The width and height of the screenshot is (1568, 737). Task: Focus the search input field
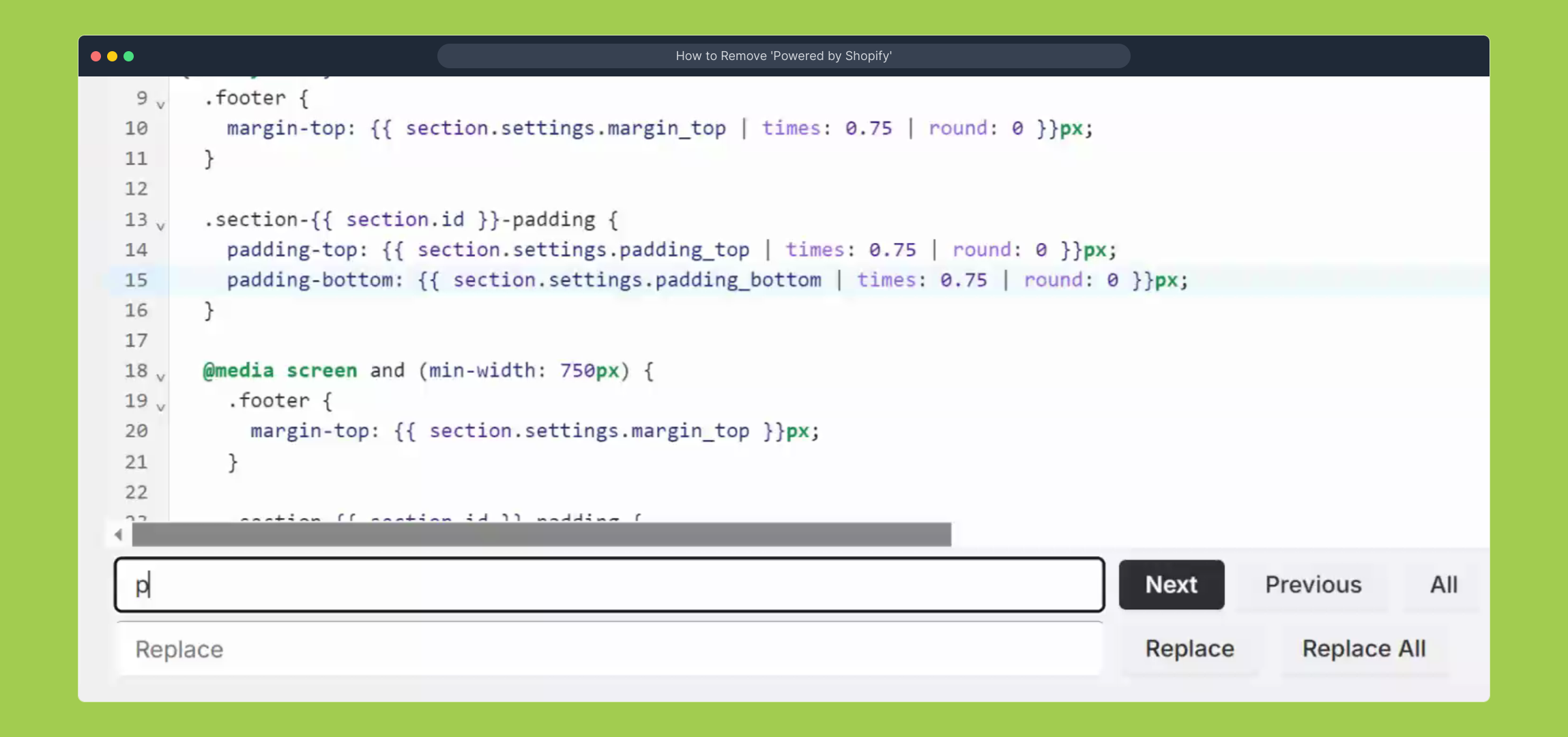point(609,585)
